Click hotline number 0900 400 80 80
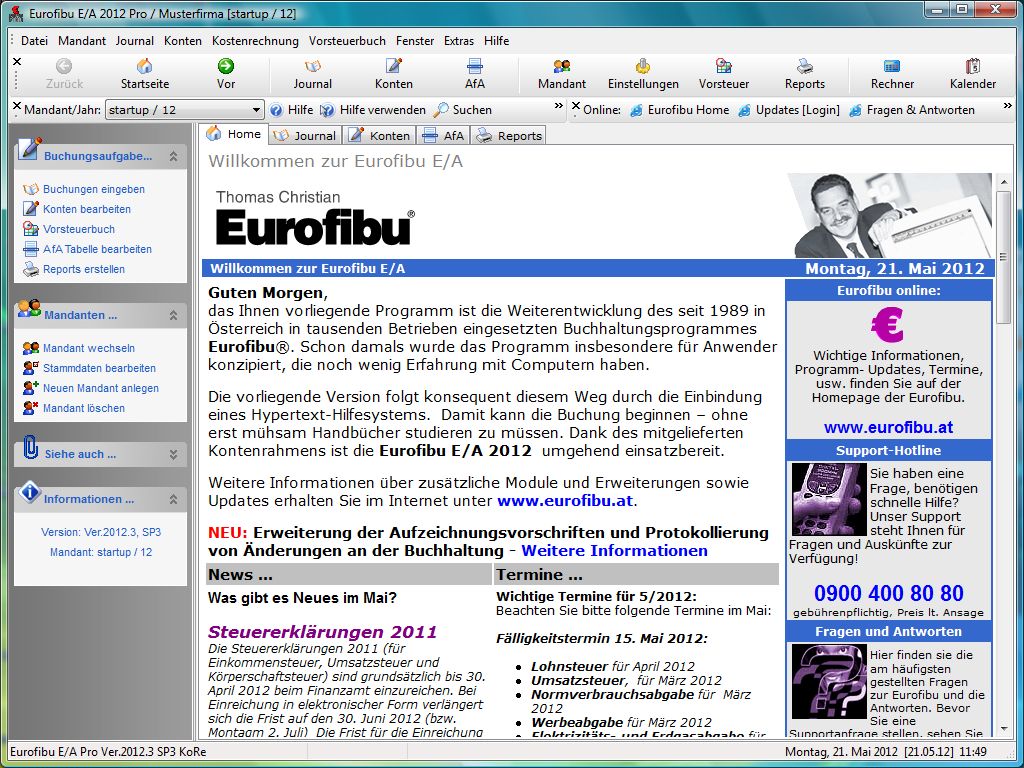This screenshot has height=768, width=1024. tap(888, 593)
